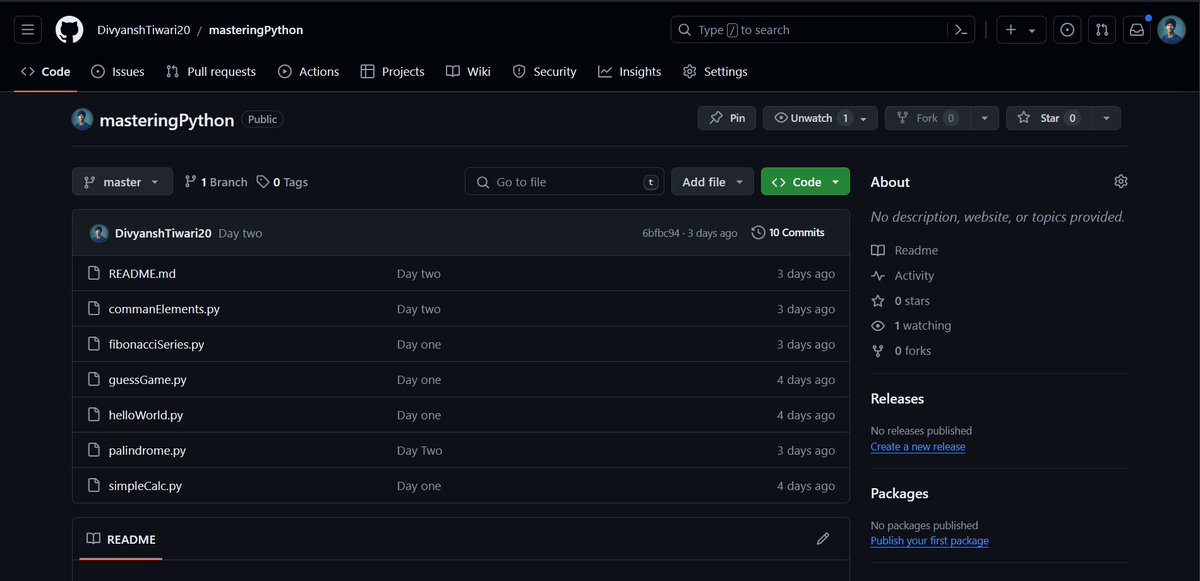Select the README tab below file list
Viewport: 1200px width, 581px height.
[x=121, y=539]
